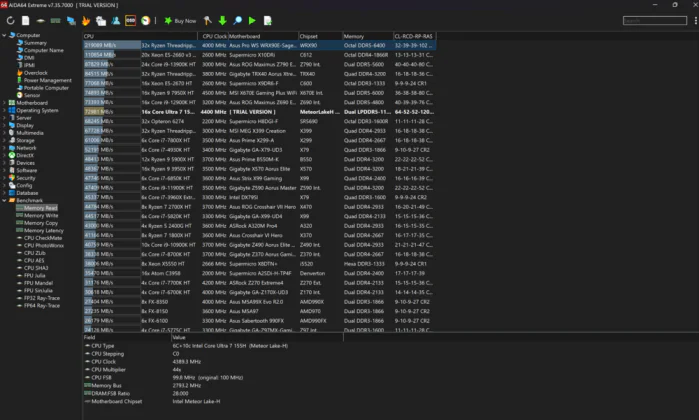
Task: Select the Asus Pro WS WRX90E-Sage row
Action: [x=259, y=45]
